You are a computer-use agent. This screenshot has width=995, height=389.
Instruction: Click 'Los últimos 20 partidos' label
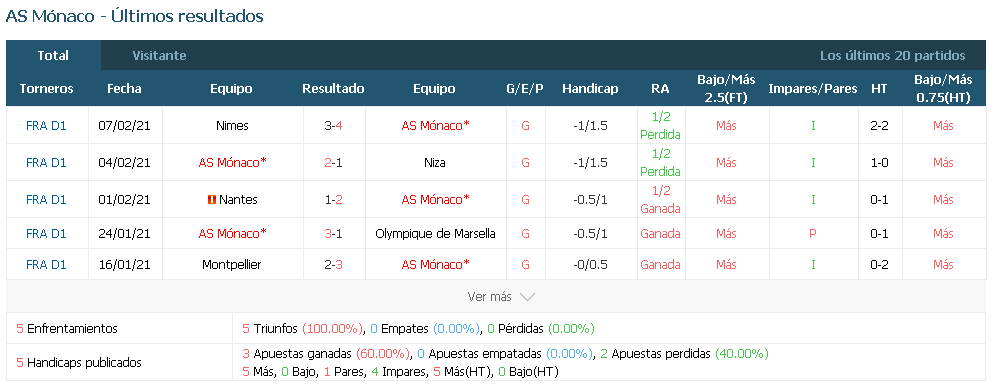[x=893, y=56]
